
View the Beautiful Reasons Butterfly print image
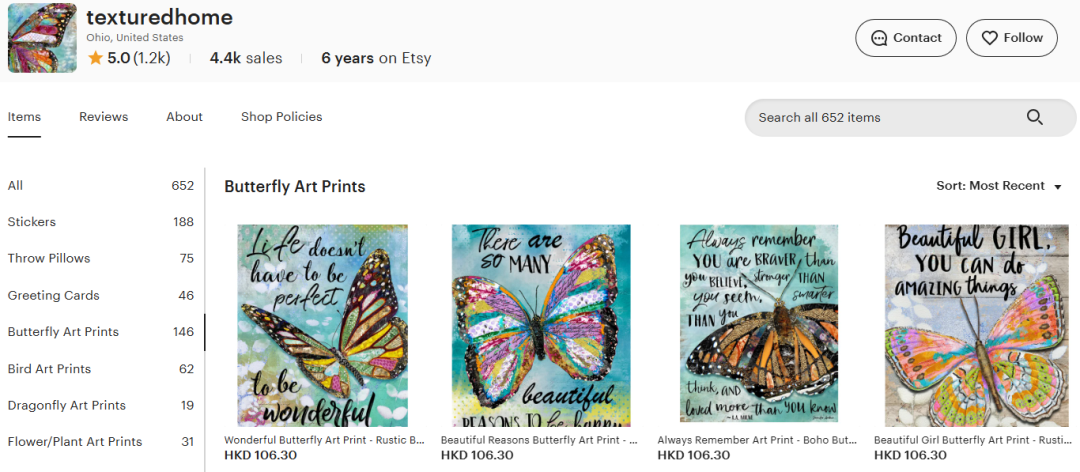540,325
